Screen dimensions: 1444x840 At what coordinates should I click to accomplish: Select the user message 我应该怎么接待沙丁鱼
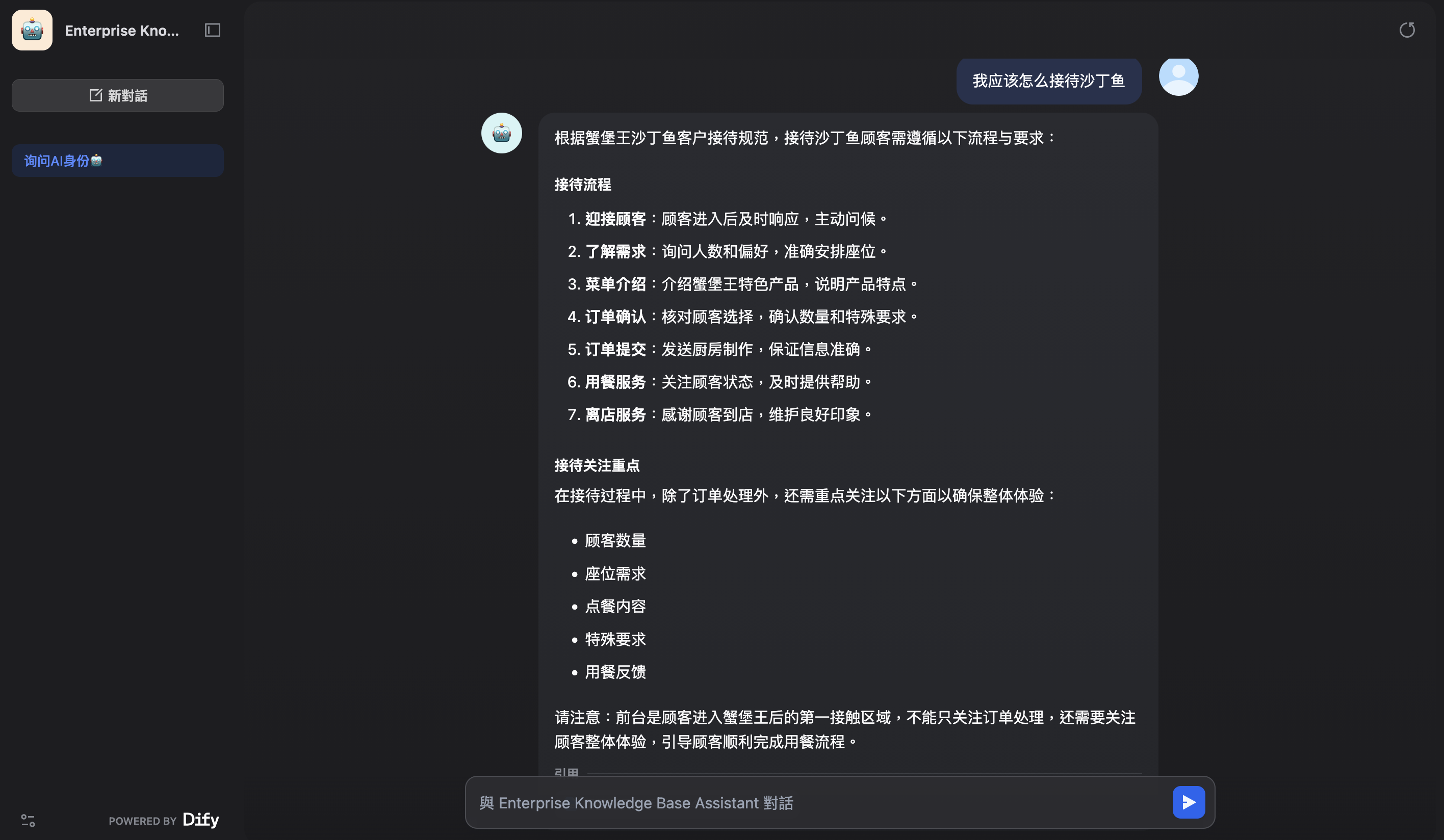point(1049,81)
